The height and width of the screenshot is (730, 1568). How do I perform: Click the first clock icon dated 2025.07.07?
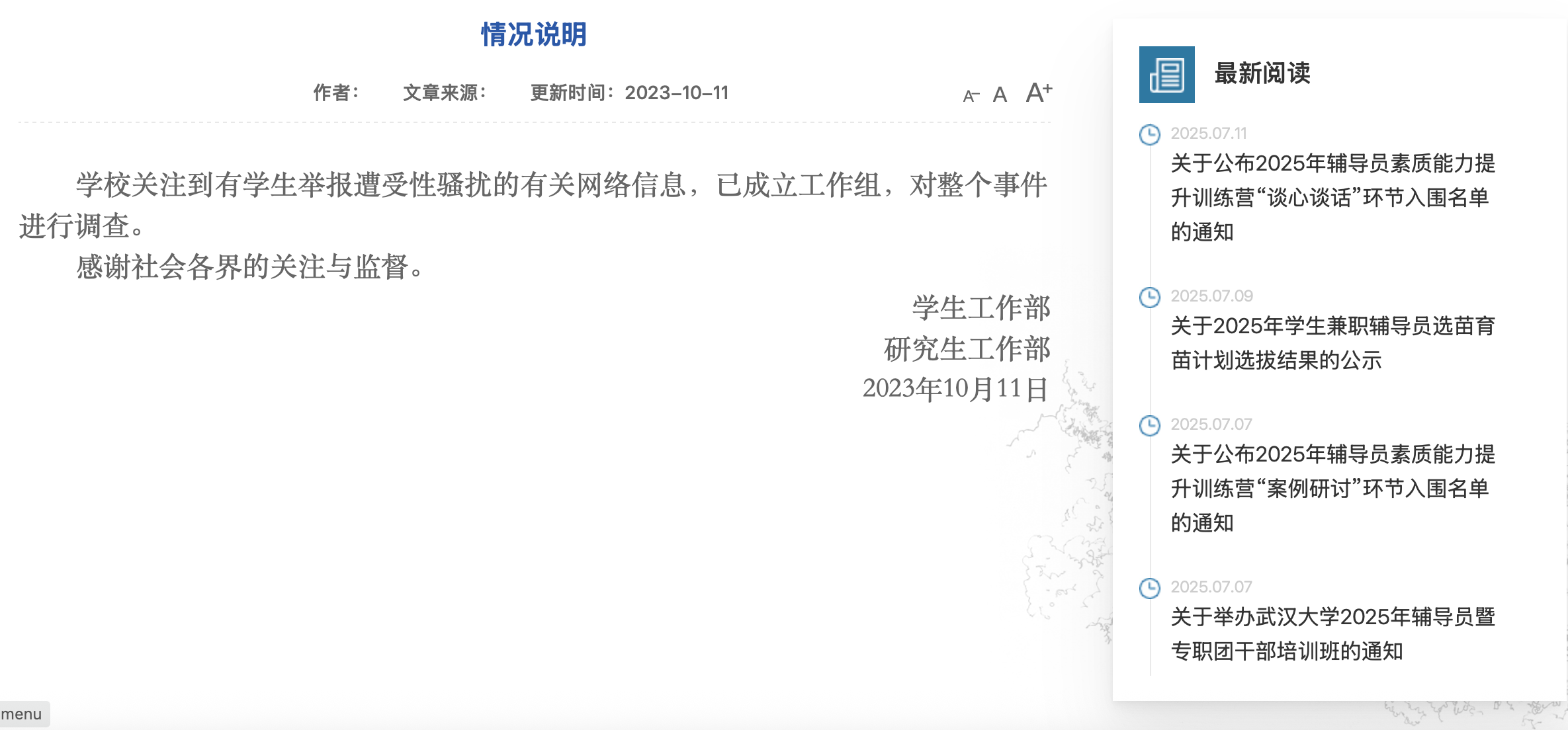[x=1150, y=426]
